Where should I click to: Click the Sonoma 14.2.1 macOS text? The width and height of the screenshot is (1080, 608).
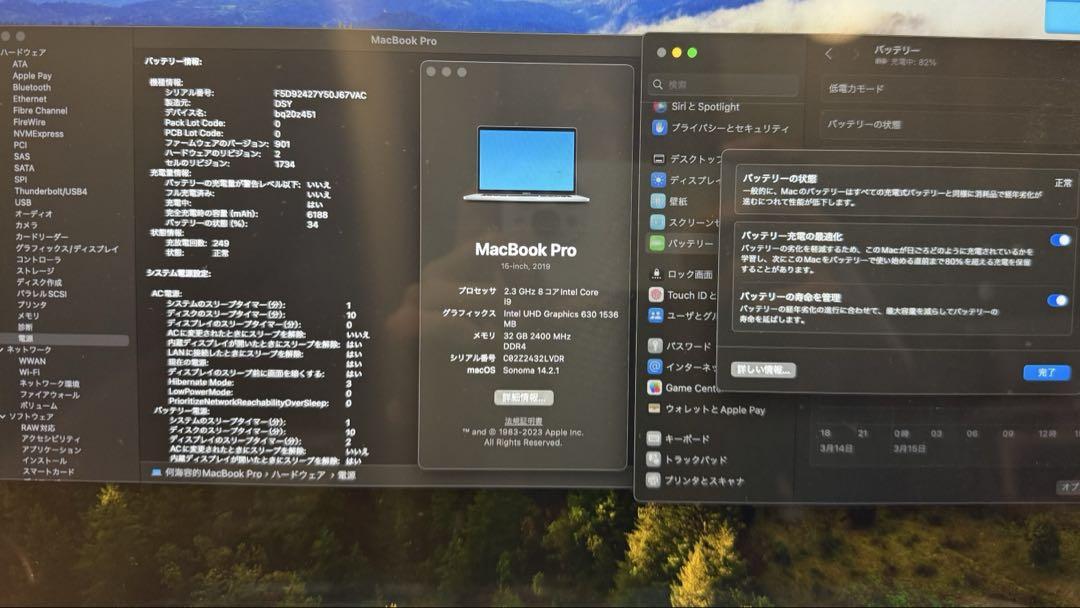(x=531, y=370)
